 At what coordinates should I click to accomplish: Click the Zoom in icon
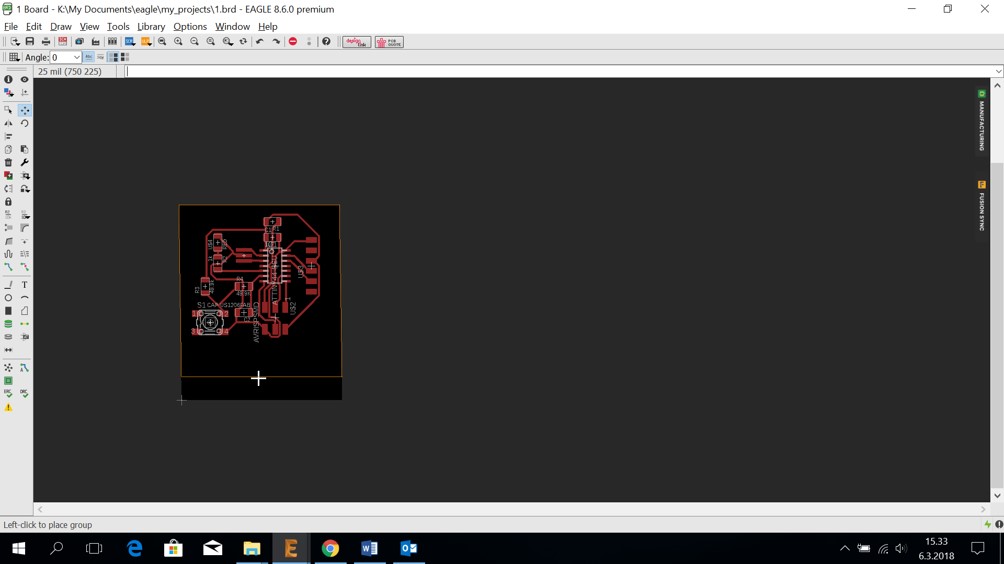pos(178,42)
